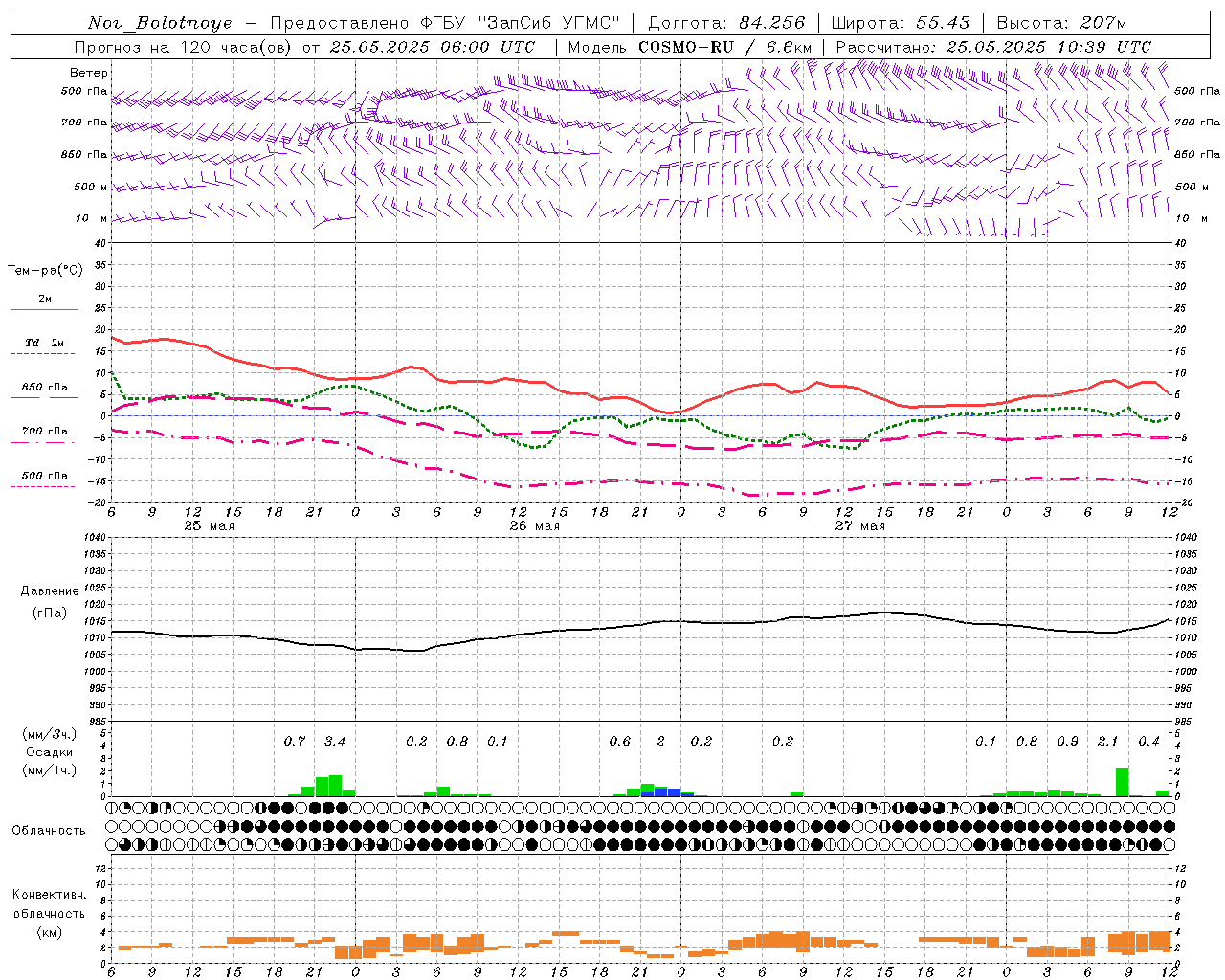Viewport: 1225px width, 980px height.
Task: Click the Ветер label
Action: click(x=89, y=73)
